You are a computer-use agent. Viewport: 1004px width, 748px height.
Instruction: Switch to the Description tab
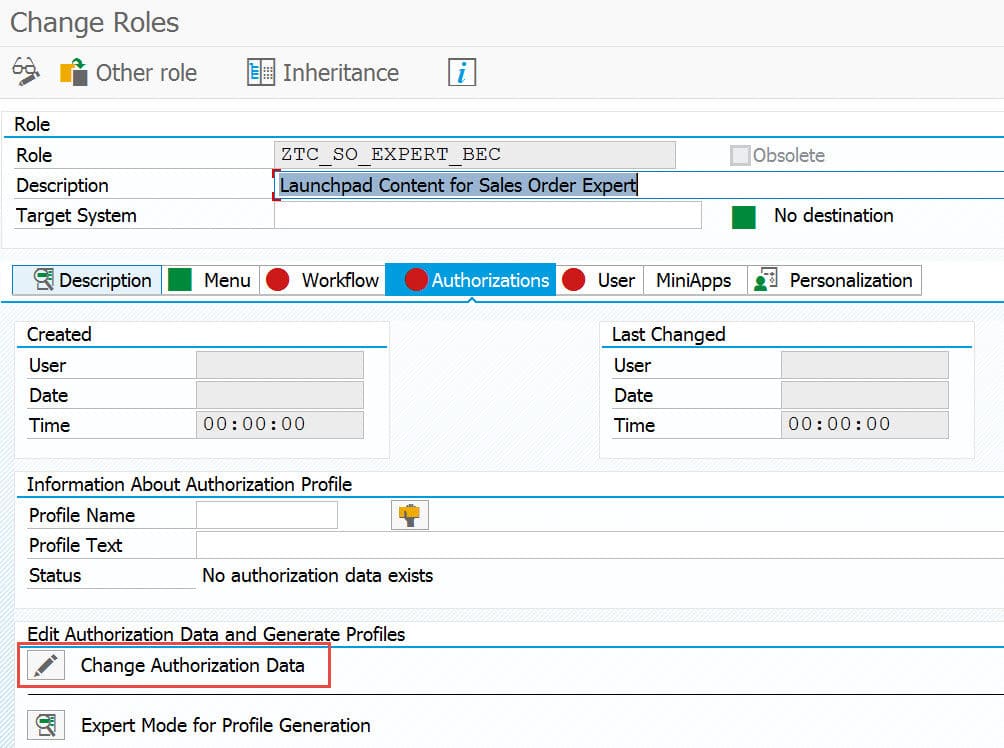pos(87,280)
